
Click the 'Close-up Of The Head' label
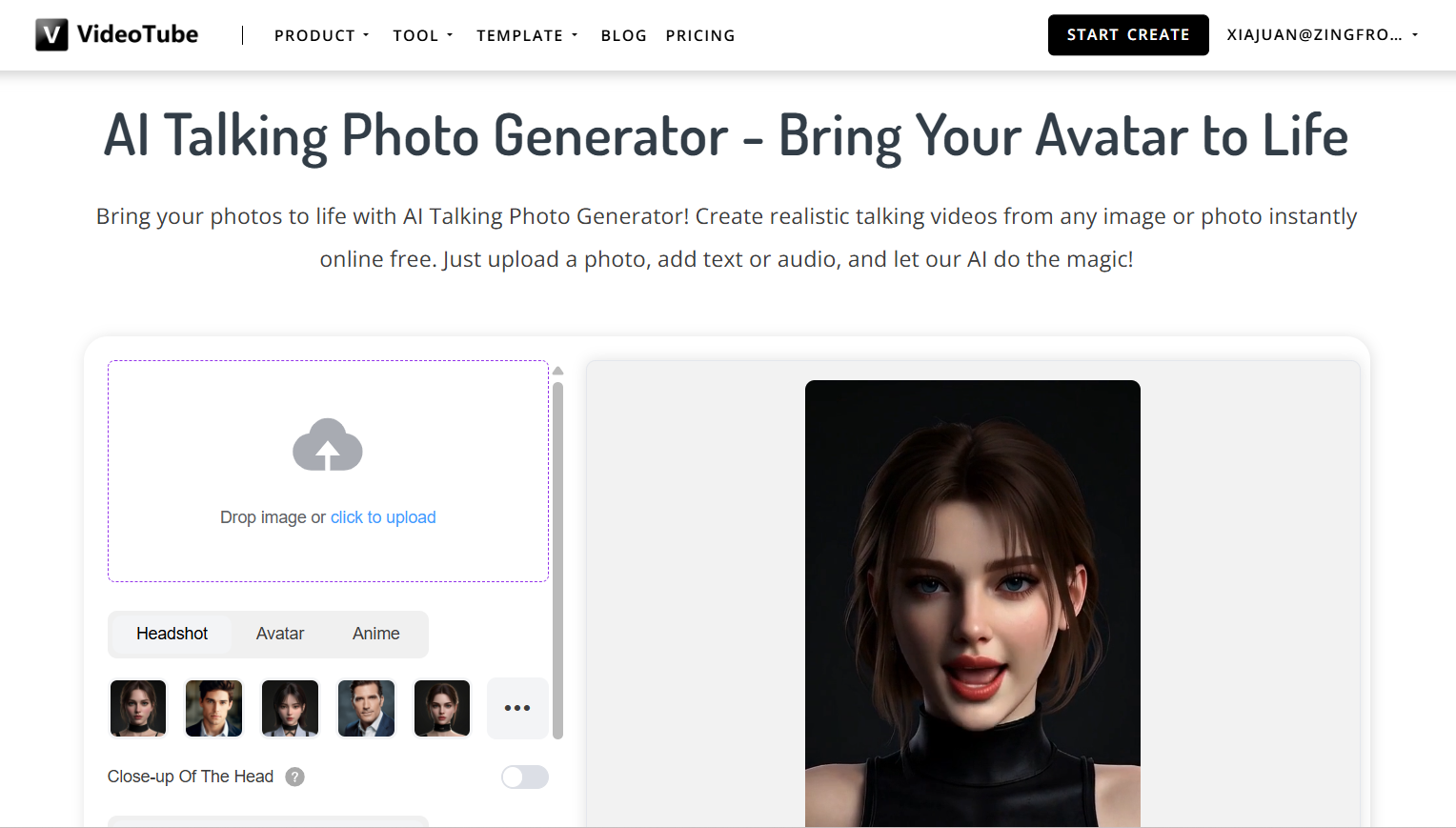[x=191, y=777]
